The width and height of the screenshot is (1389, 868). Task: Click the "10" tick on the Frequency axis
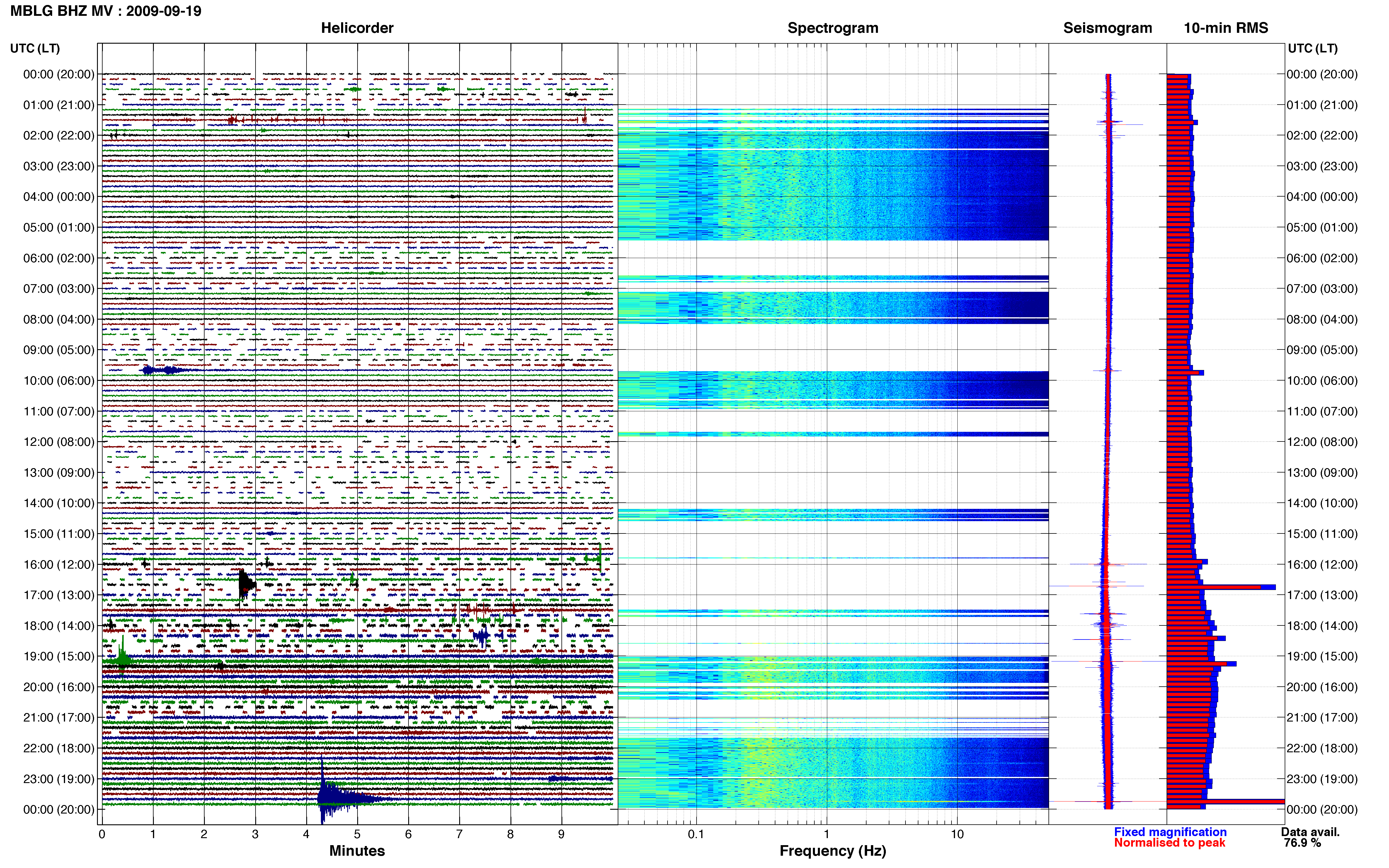pos(957,834)
